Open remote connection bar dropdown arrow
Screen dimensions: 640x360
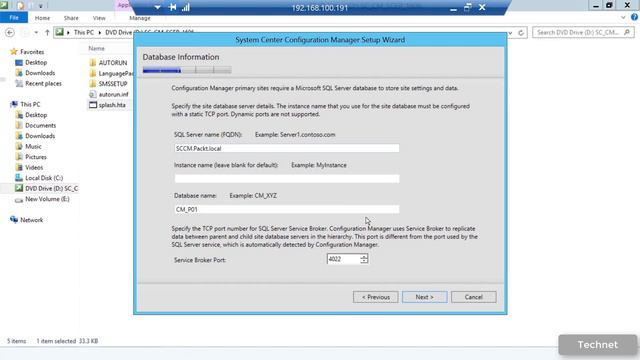158,7
